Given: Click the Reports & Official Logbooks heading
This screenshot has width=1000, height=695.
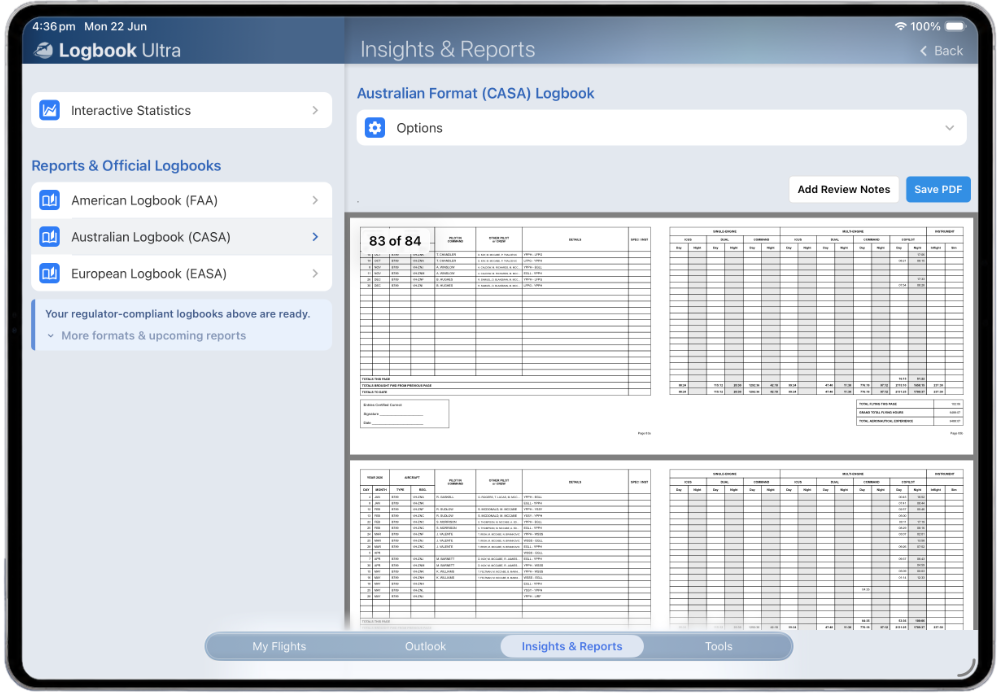Looking at the screenshot, I should (x=126, y=166).
